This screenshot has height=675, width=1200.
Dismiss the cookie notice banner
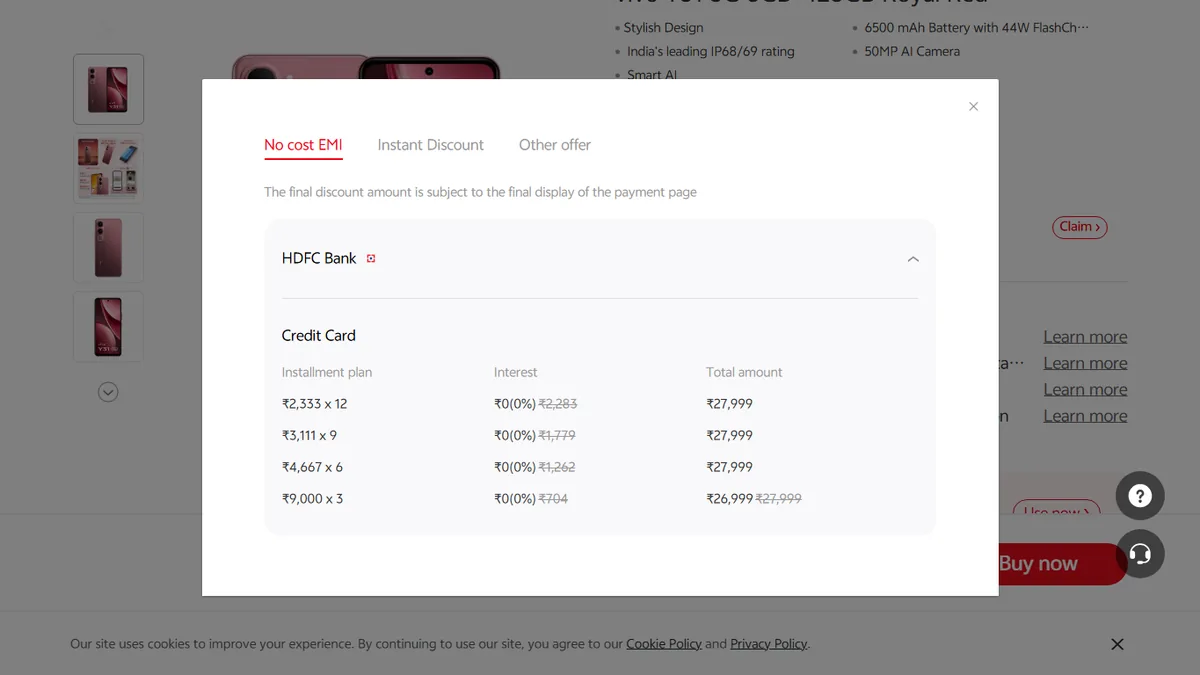pos(1117,644)
